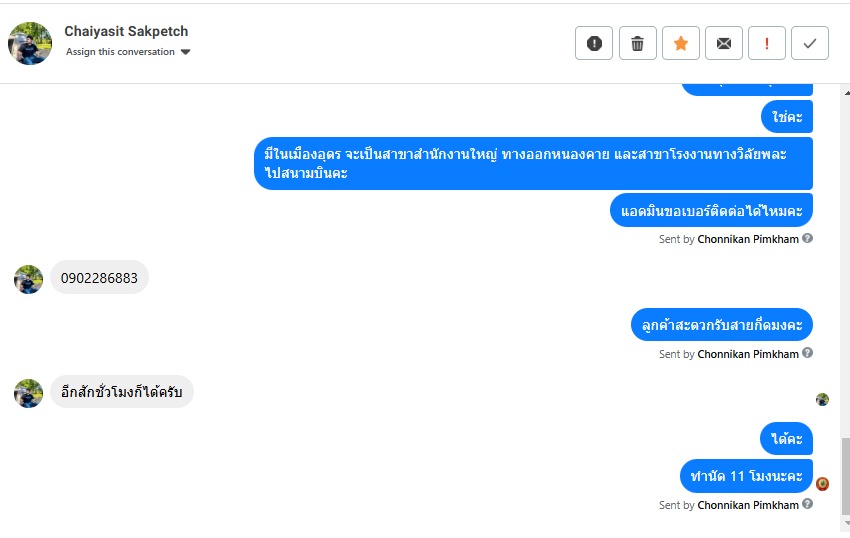Toggle the orange star on this conversation
Screen dimensions: 850x538
click(x=680, y=43)
